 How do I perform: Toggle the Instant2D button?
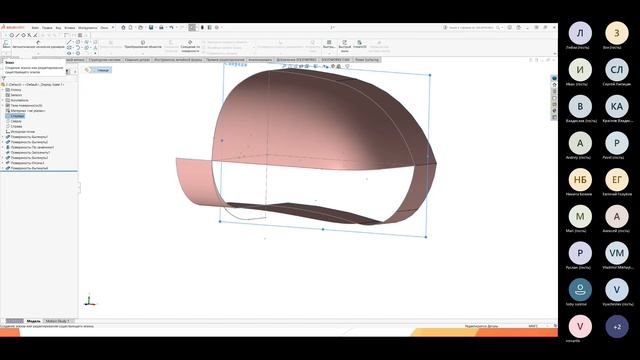(x=359, y=44)
